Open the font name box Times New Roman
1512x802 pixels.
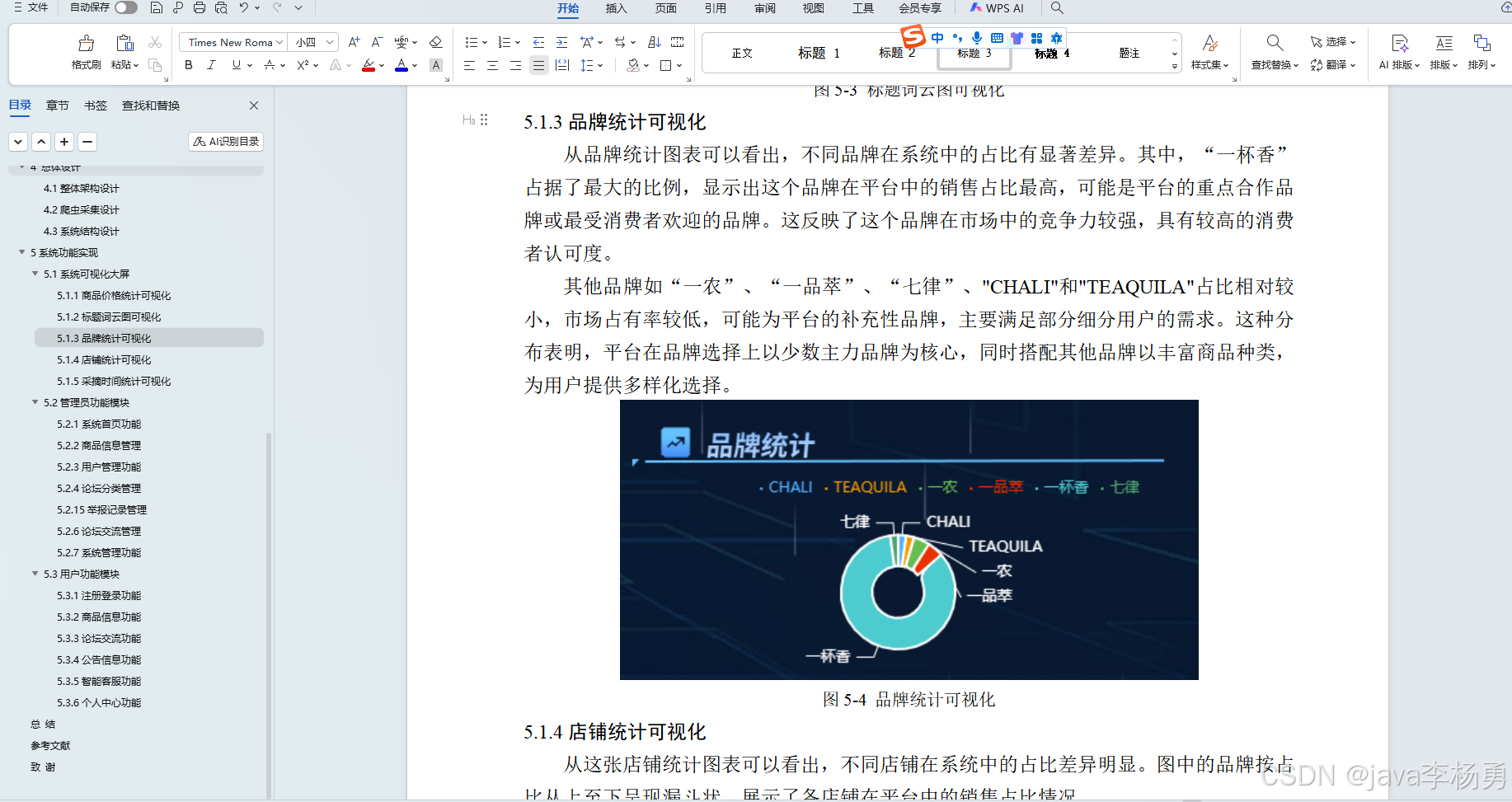(232, 42)
